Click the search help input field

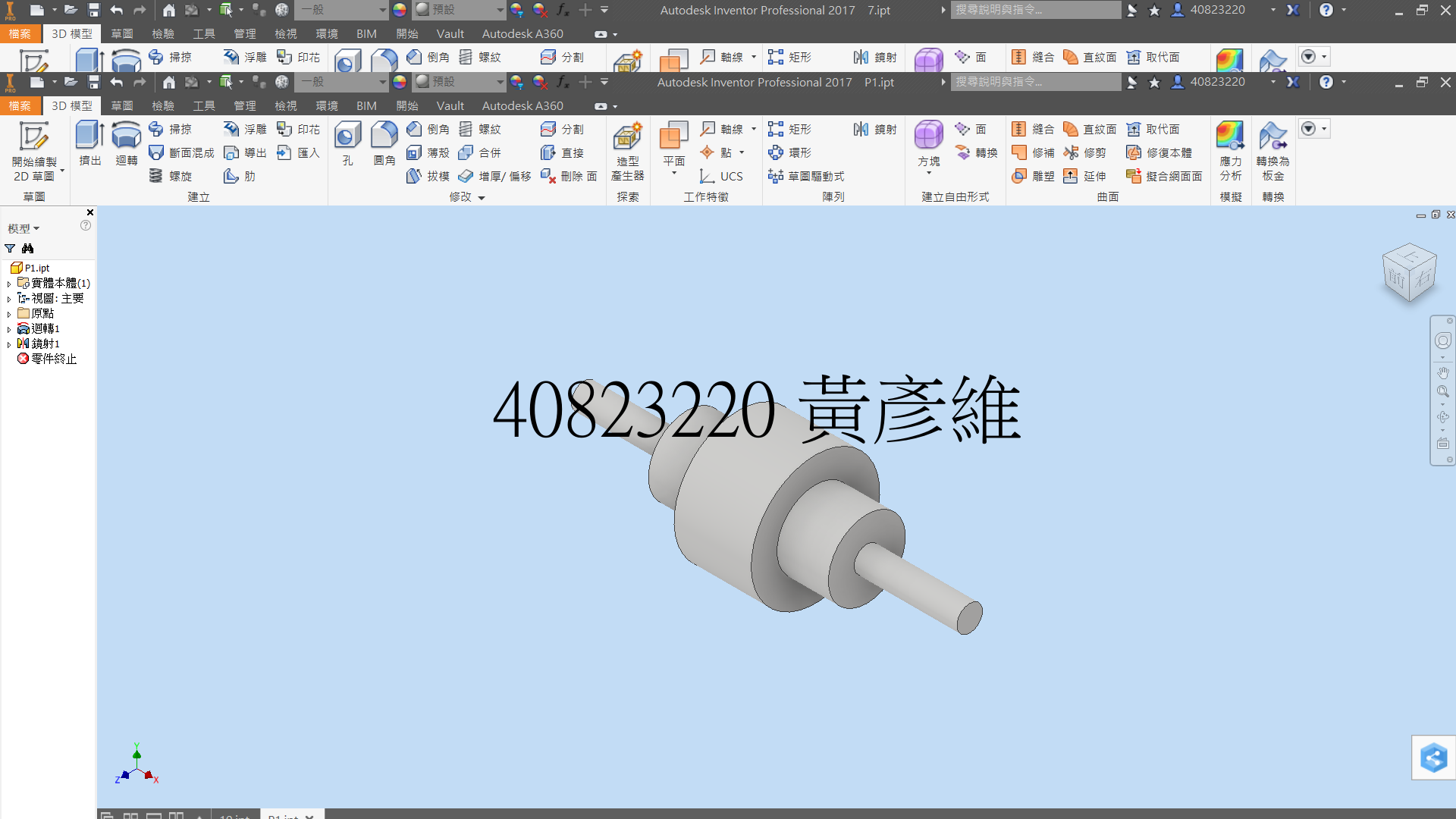pyautogui.click(x=1035, y=82)
